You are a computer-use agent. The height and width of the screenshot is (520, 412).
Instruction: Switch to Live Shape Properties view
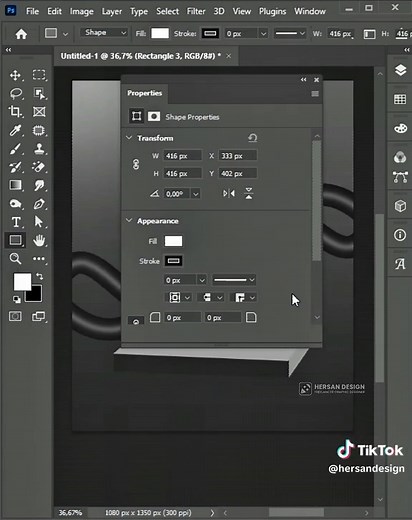coord(136,116)
